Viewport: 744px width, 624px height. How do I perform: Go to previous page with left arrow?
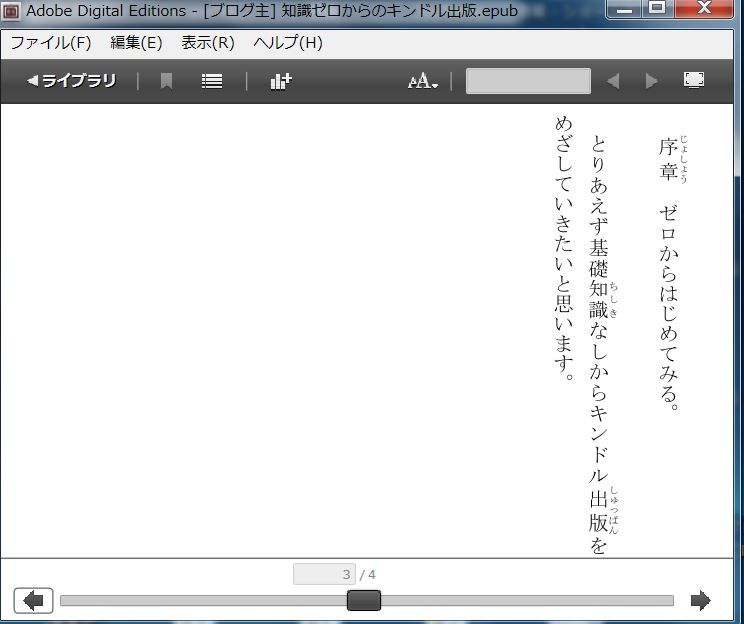33,601
